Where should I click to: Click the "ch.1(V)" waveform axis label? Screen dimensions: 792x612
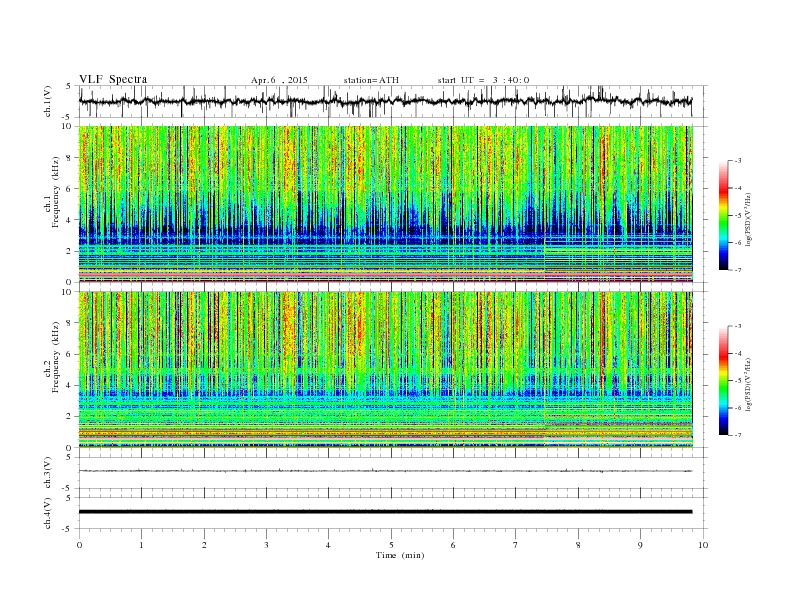(48, 101)
